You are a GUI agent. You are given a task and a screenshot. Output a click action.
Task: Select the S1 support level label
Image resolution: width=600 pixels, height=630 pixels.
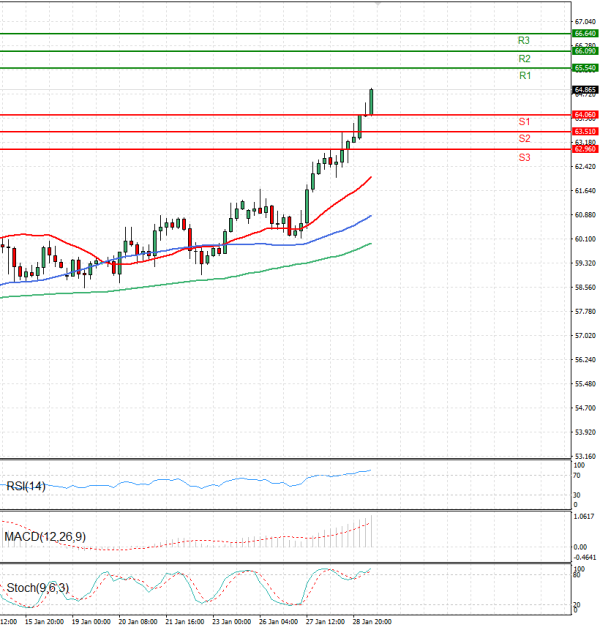click(x=524, y=121)
